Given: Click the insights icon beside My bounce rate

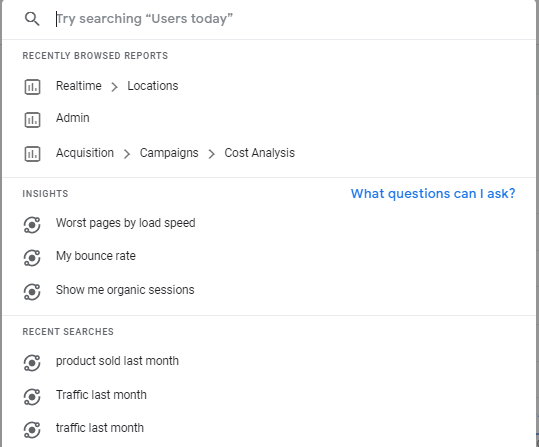Looking at the screenshot, I should point(32,258).
